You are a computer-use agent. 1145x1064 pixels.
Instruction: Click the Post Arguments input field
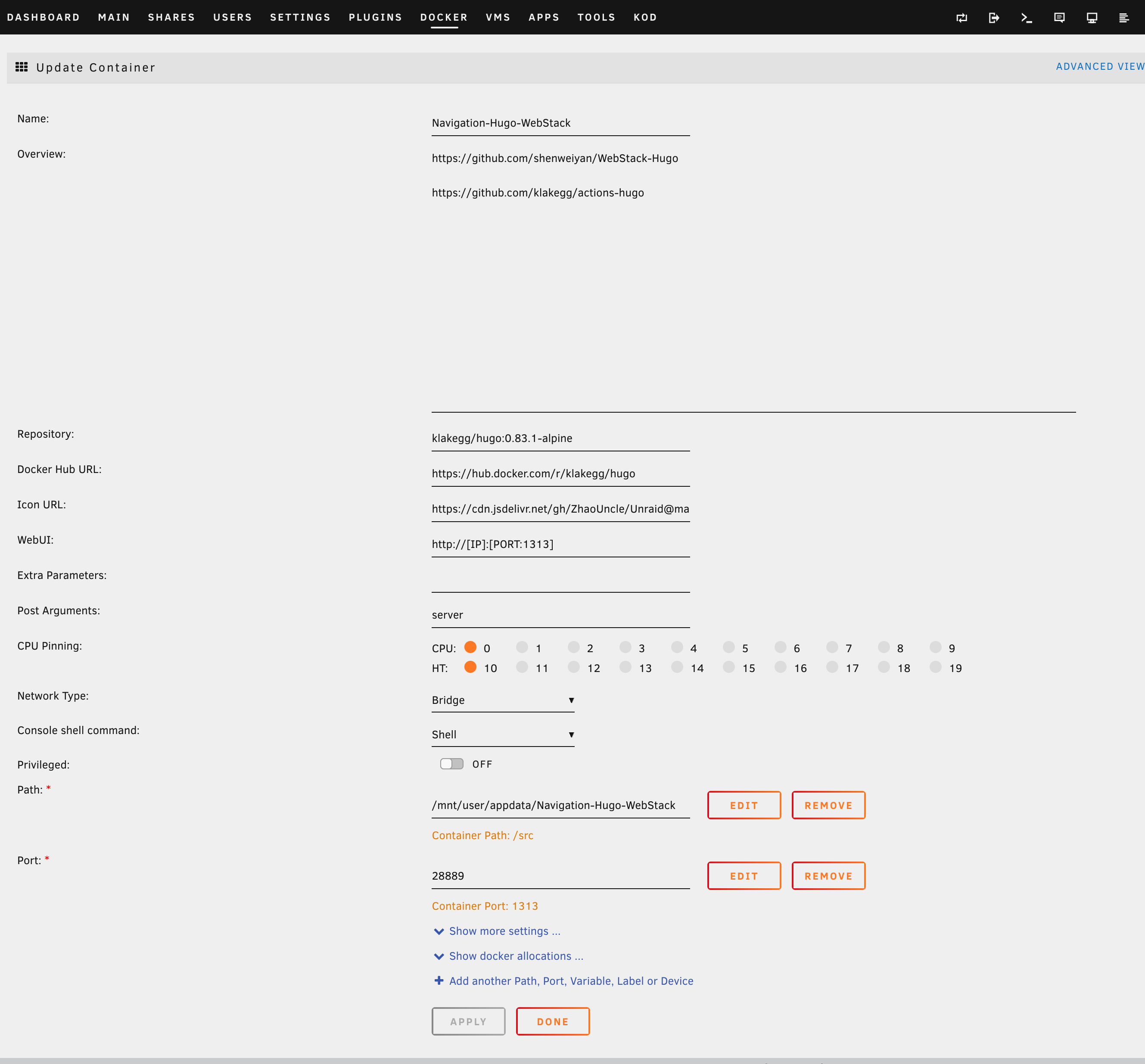[560, 615]
